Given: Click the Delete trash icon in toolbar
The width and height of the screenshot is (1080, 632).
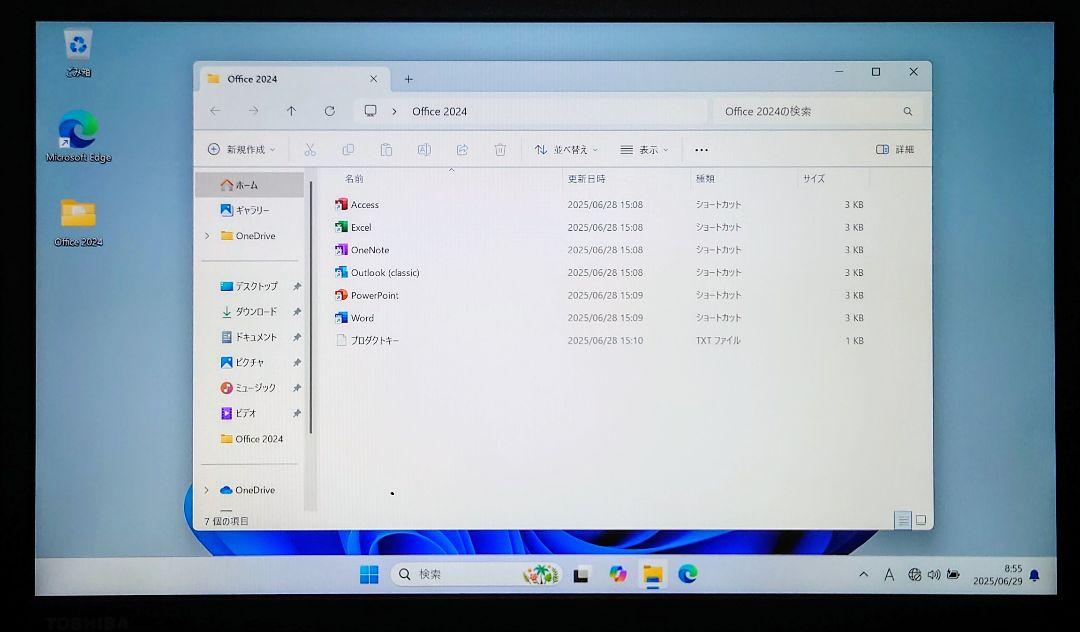Looking at the screenshot, I should pyautogui.click(x=500, y=149).
